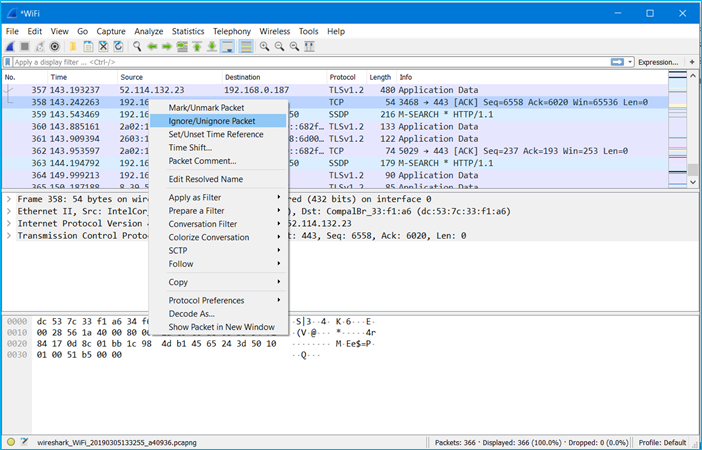
Task: Toggle auto-scroll during live capture
Action: 227,47
